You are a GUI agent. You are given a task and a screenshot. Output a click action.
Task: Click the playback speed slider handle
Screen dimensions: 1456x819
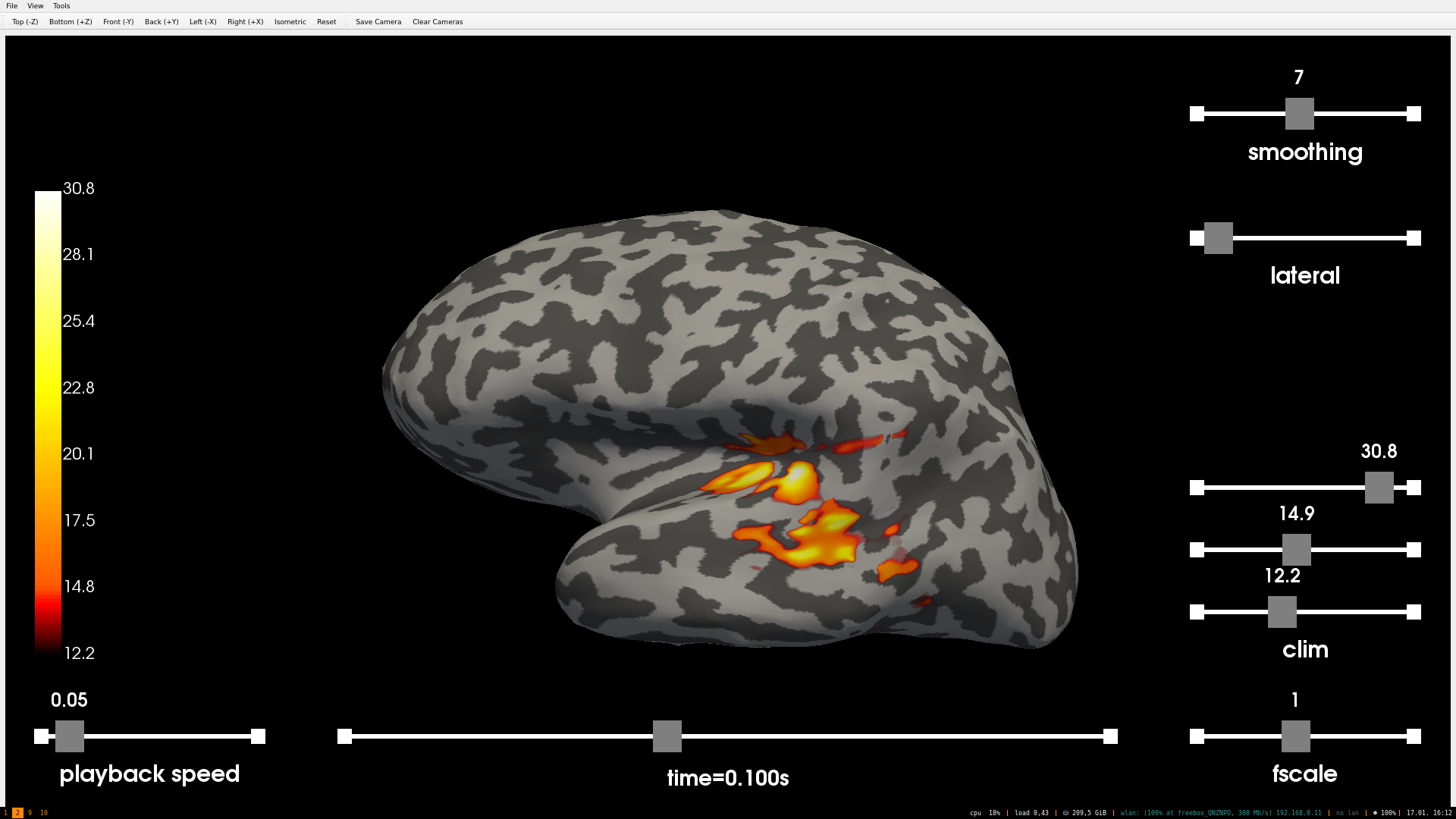coord(69,736)
